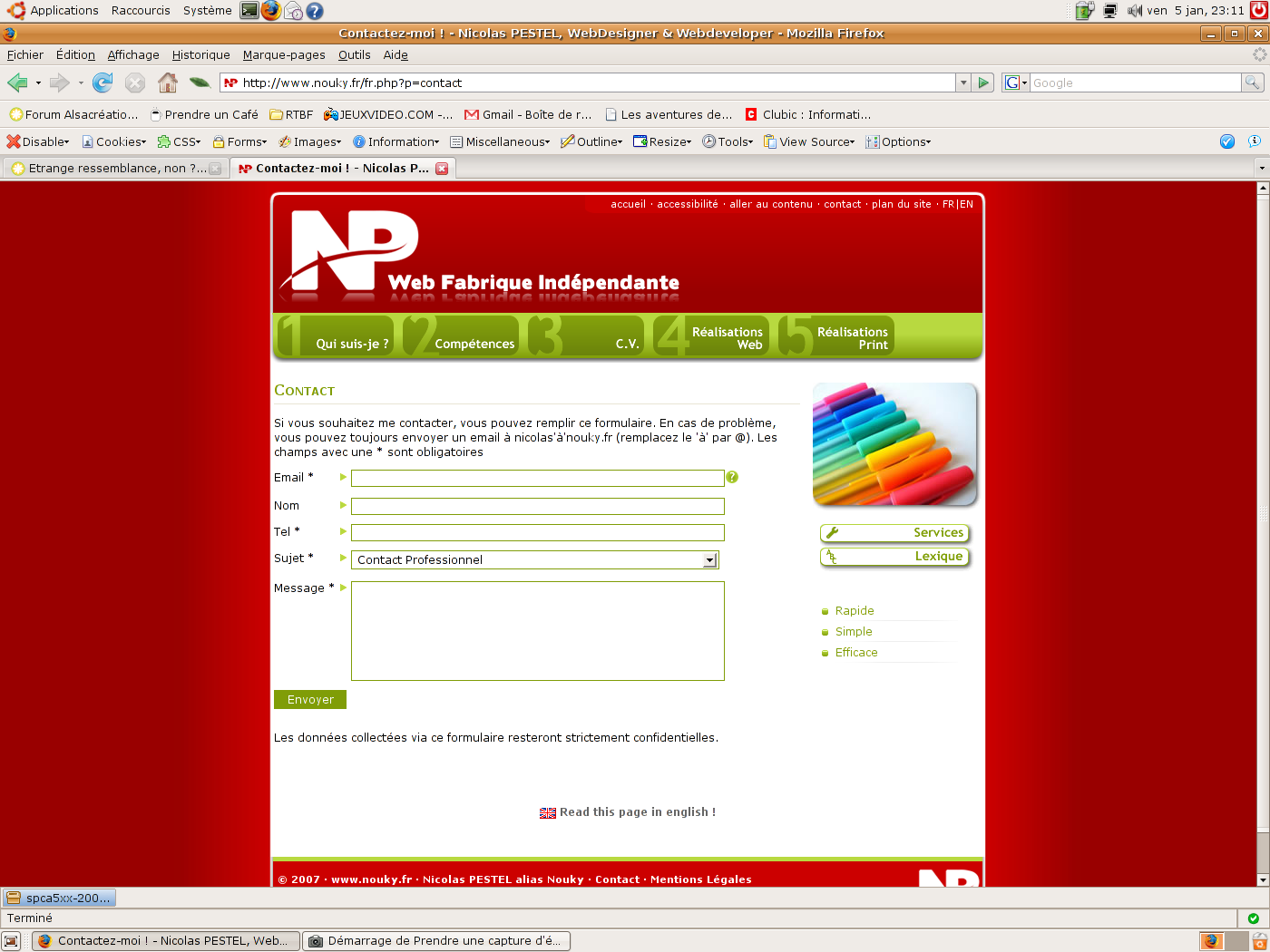Click in the Message text area
1270x952 pixels.
(538, 631)
